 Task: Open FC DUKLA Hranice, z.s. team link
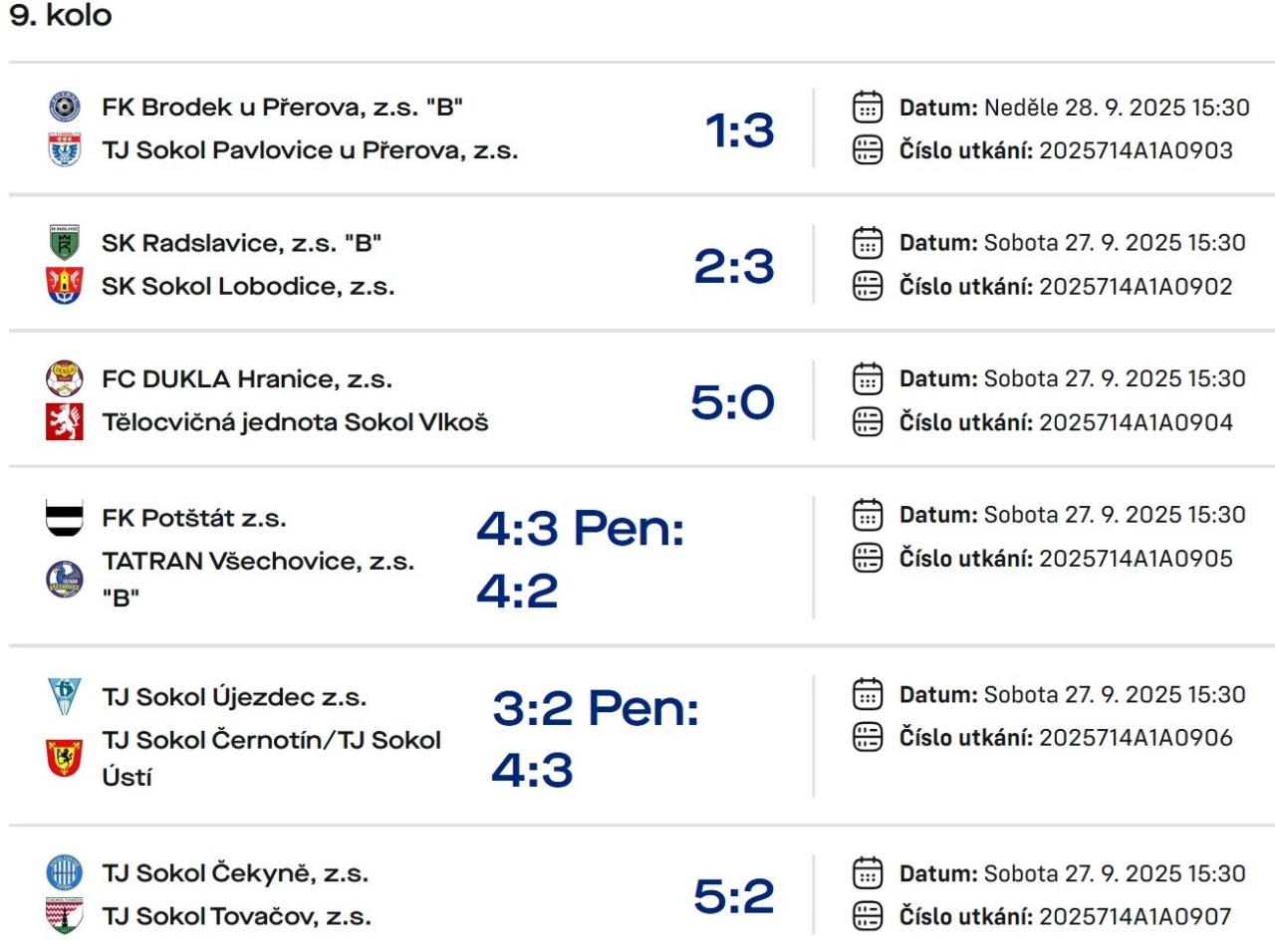pyautogui.click(x=247, y=379)
